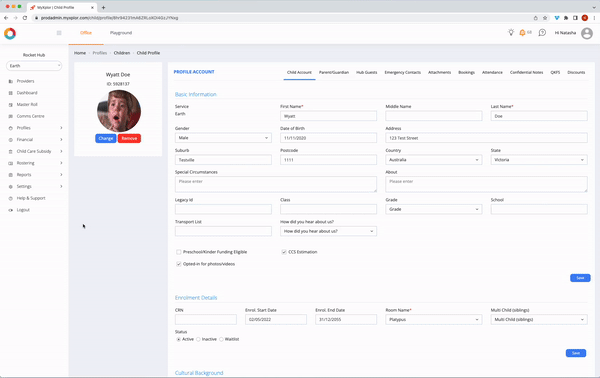This screenshot has height=378, width=600.
Task: Open the chat help bubble icon
Action: point(542,33)
